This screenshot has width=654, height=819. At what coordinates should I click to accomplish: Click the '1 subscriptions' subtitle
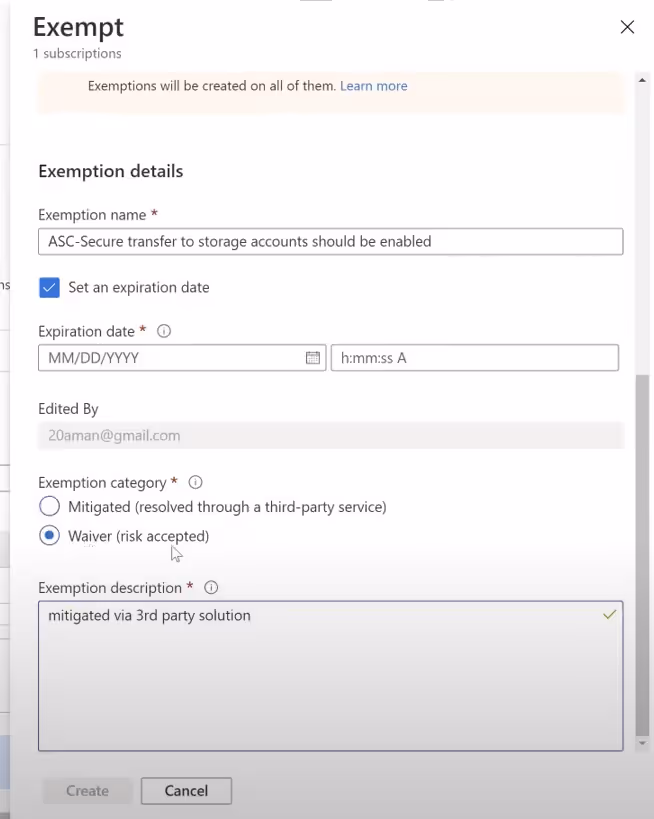[x=77, y=53]
